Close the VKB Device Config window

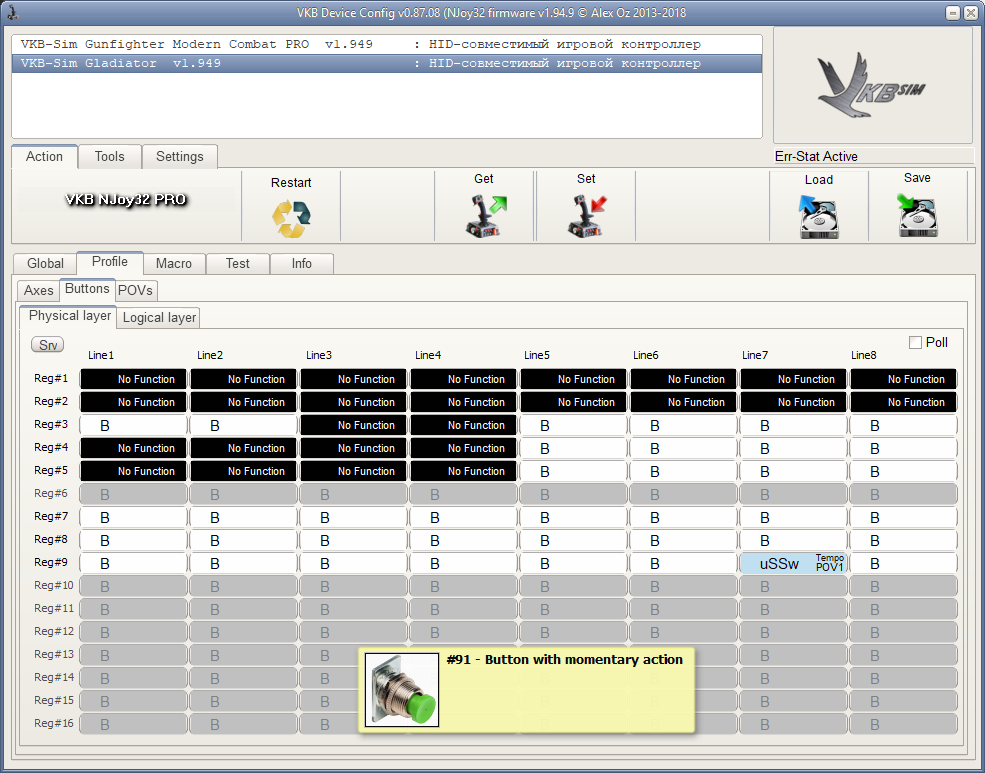(x=971, y=13)
